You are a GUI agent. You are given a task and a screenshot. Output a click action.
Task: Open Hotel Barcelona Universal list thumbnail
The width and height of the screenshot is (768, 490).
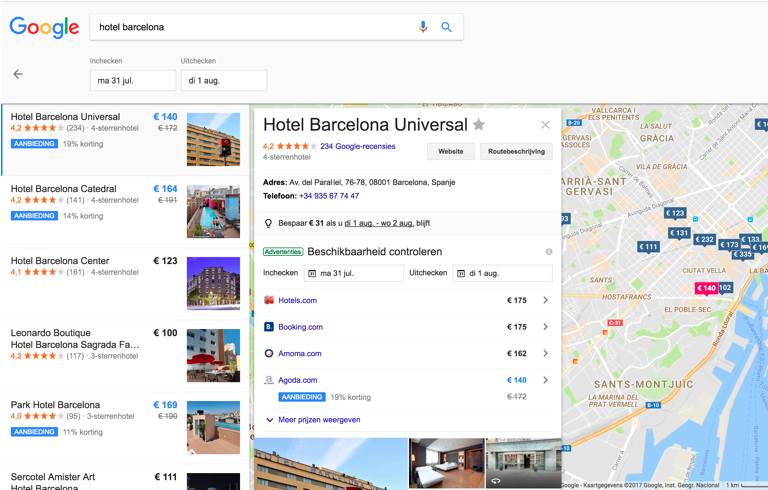[x=214, y=140]
